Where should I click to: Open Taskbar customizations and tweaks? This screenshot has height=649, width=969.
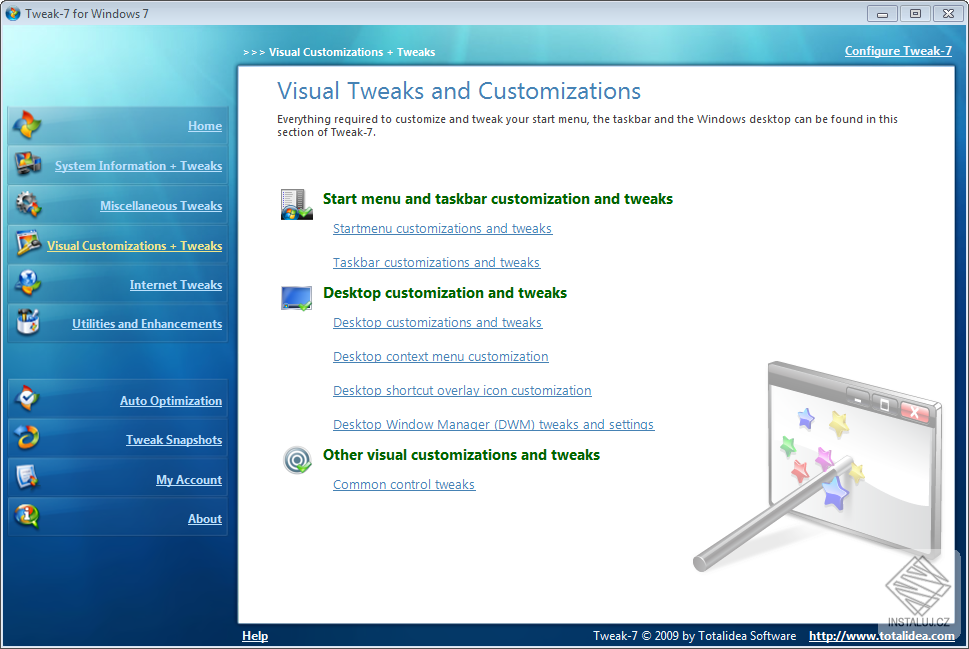(436, 263)
